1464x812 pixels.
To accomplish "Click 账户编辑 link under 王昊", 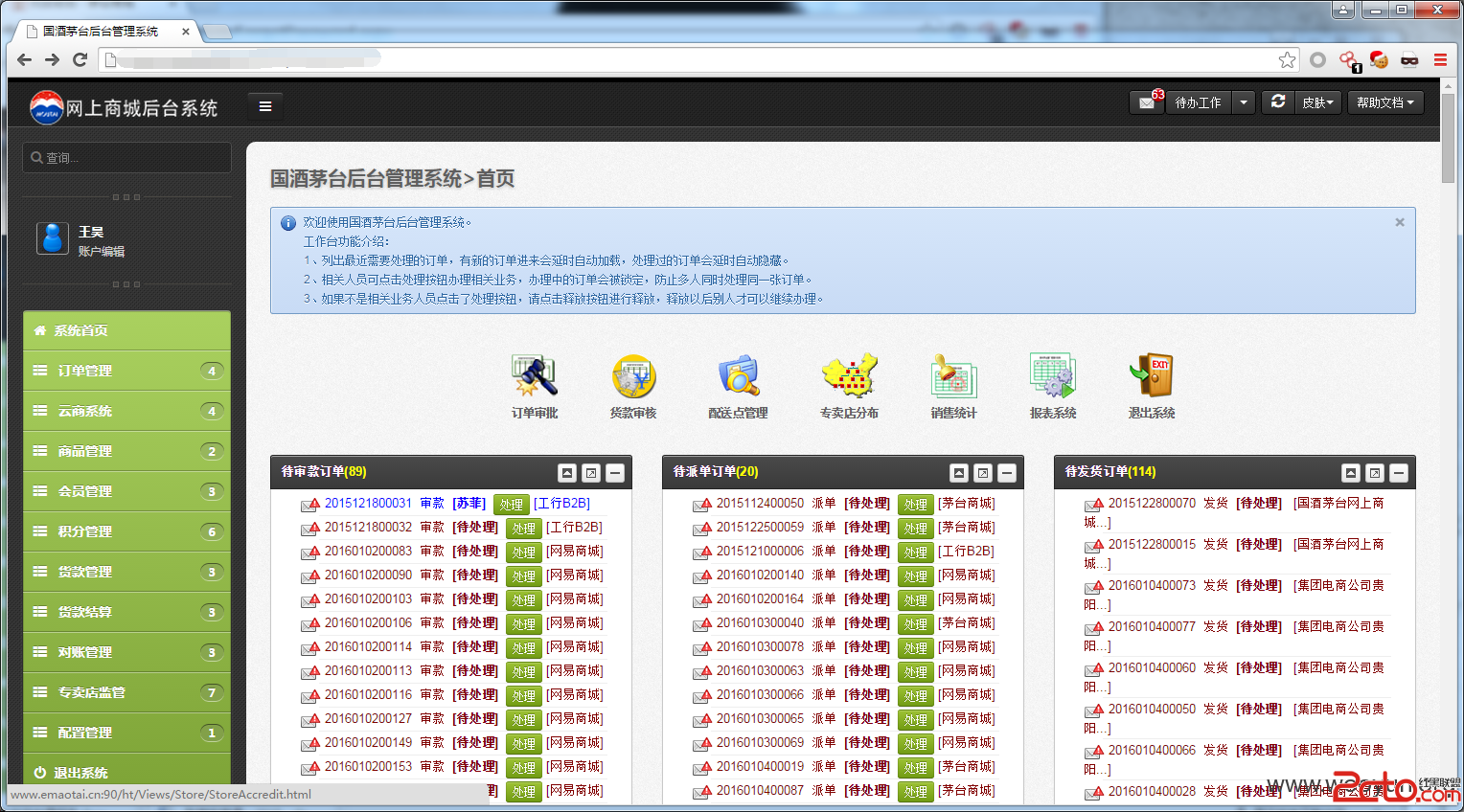I will (x=102, y=252).
